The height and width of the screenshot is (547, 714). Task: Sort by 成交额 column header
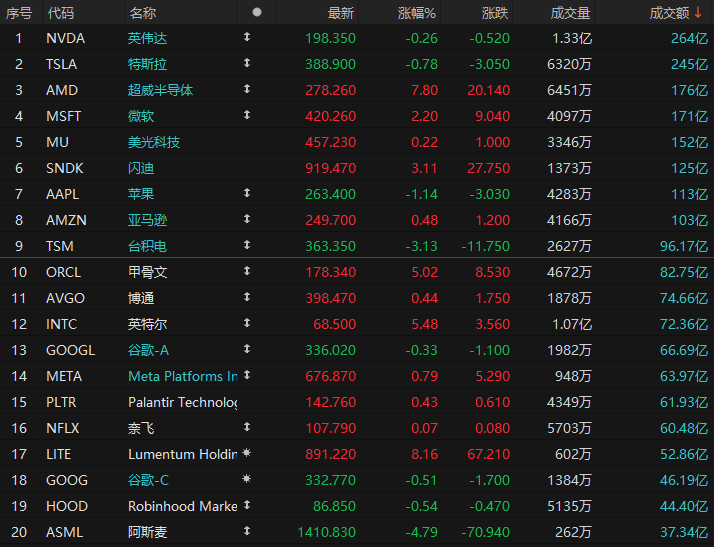669,13
